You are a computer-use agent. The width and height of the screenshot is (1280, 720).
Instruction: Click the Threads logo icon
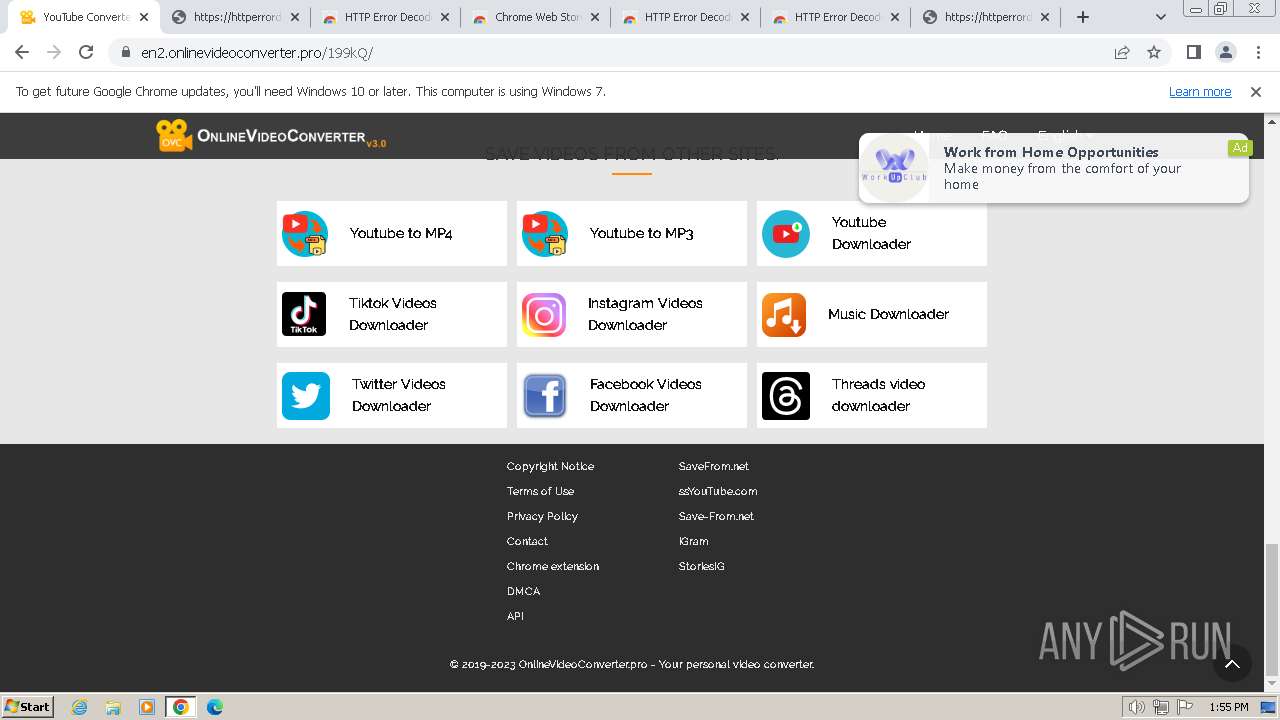point(786,396)
